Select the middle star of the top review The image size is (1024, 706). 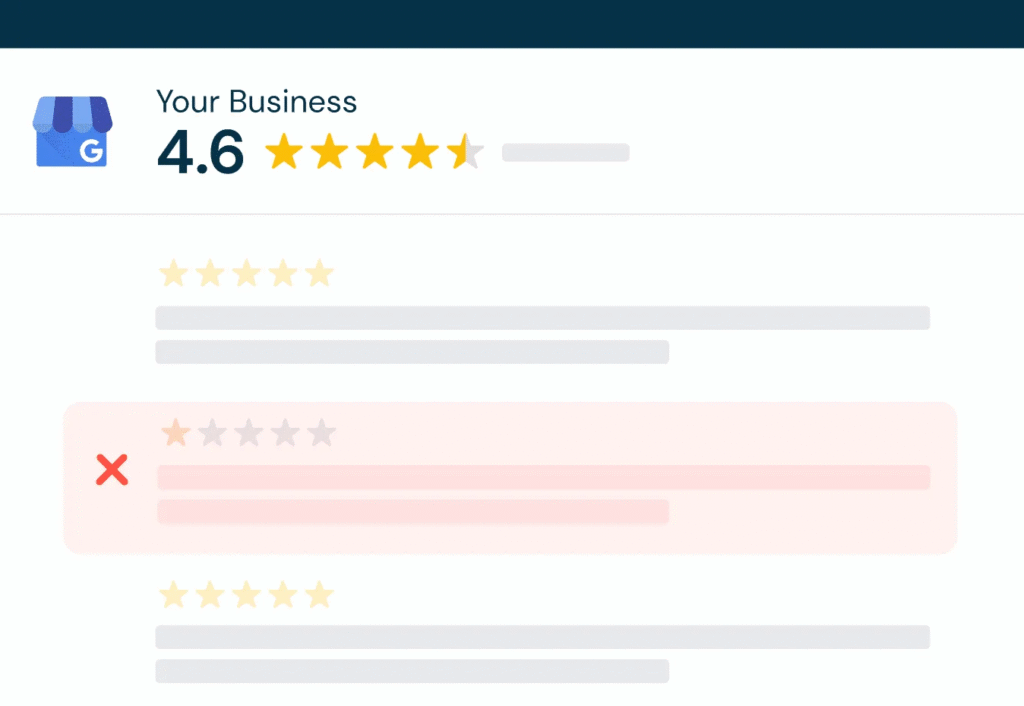(246, 273)
